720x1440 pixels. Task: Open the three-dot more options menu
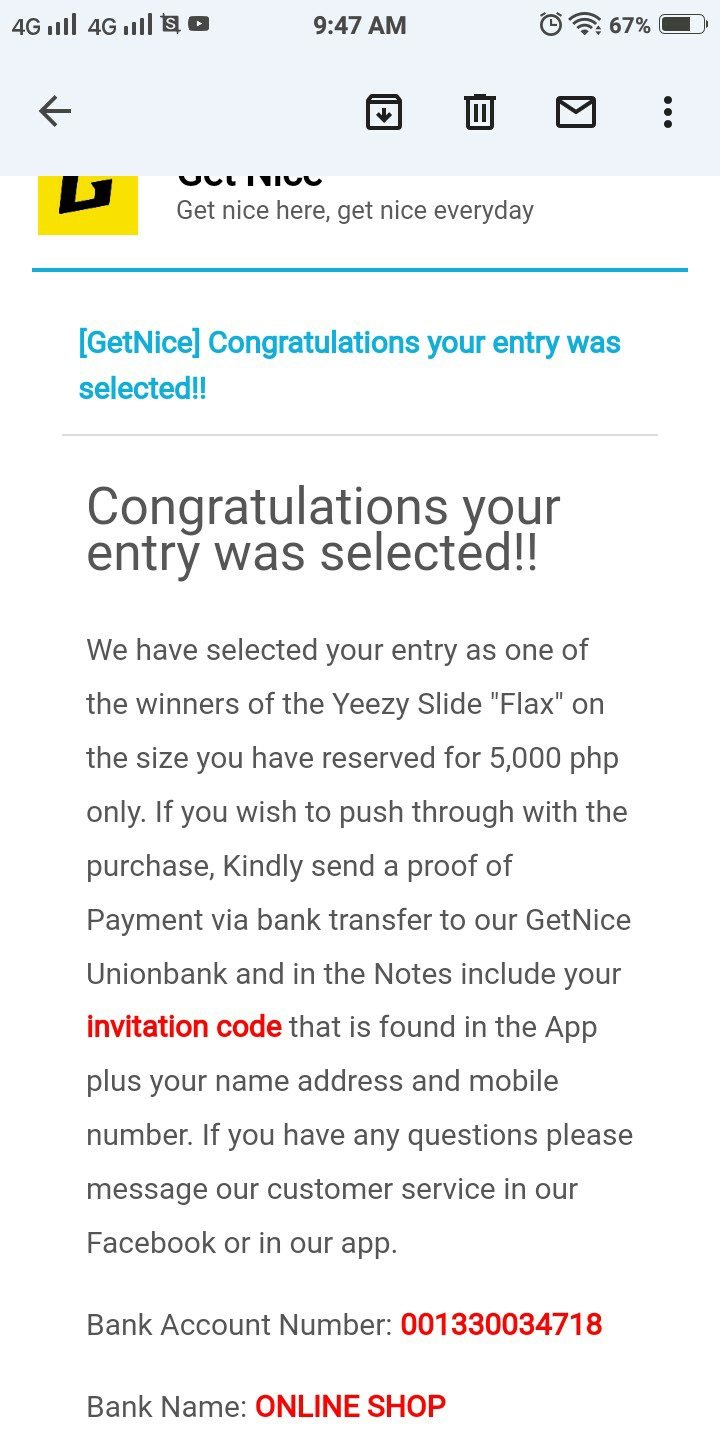pos(668,112)
